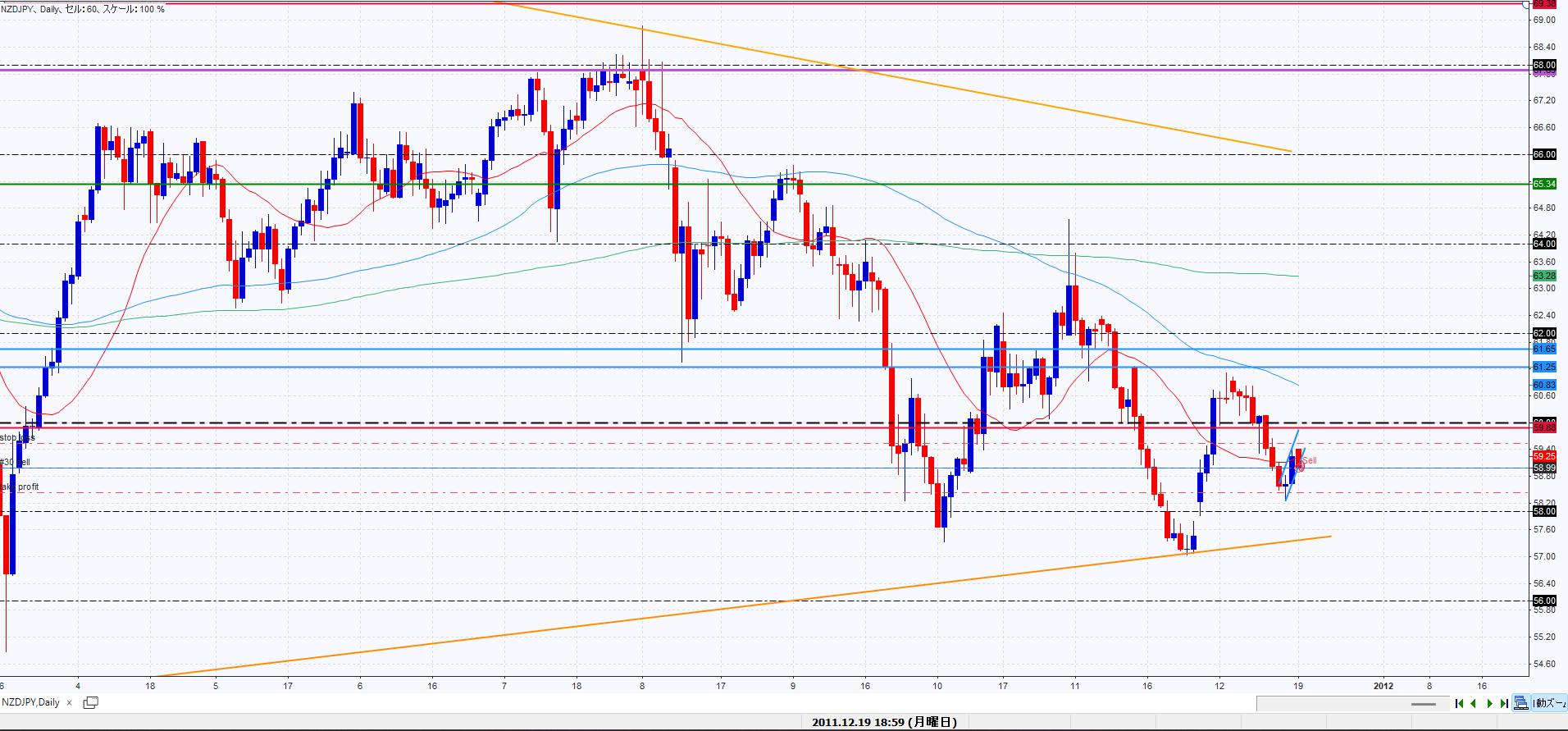1568x731 pixels.
Task: Click the 2012 date on time axis
Action: pos(1383,685)
